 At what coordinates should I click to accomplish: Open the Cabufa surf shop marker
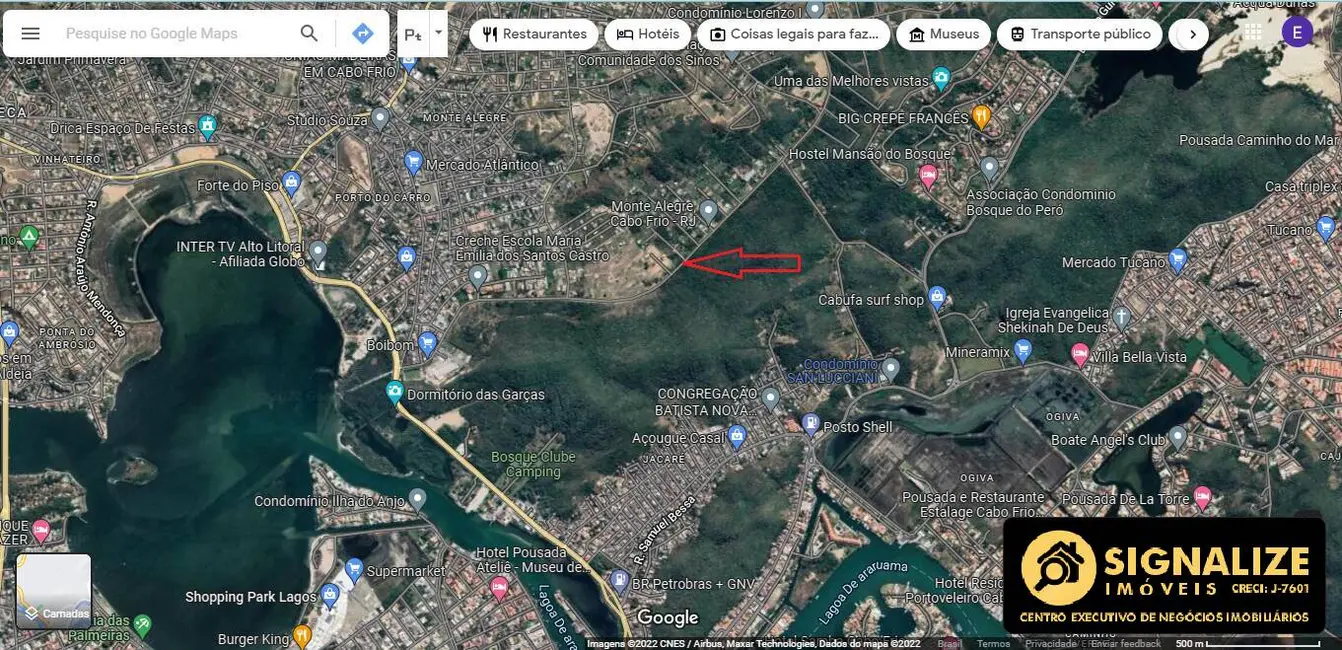[937, 295]
